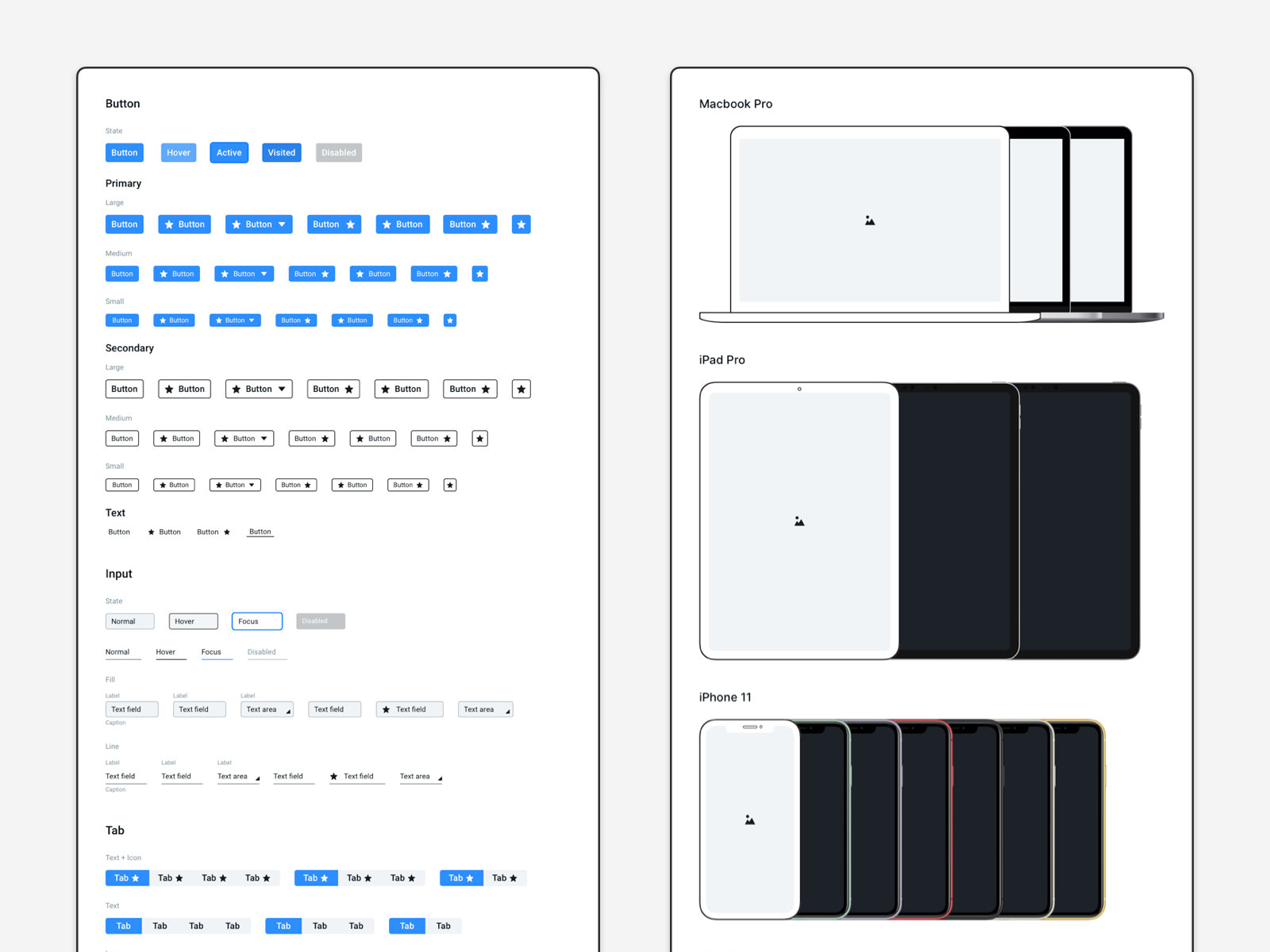Click the underlined Button text link
The image size is (1270, 952).
click(260, 532)
